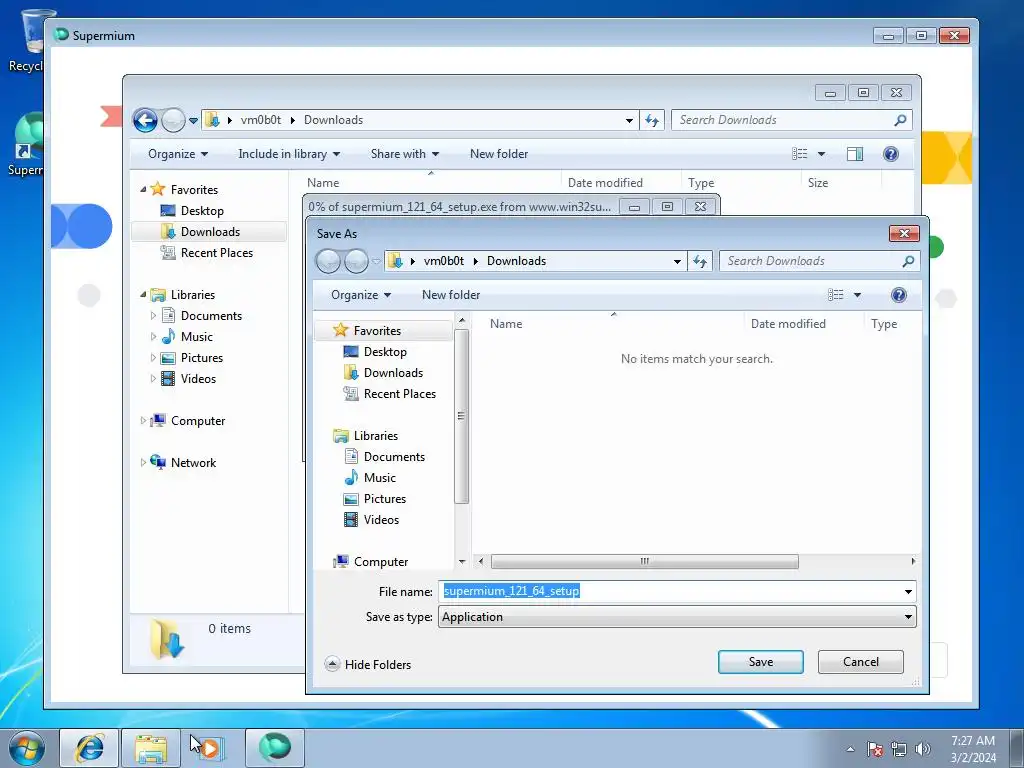Open Organize menu in Save As dialog
Screen dimensions: 1024x768
pyautogui.click(x=360, y=295)
